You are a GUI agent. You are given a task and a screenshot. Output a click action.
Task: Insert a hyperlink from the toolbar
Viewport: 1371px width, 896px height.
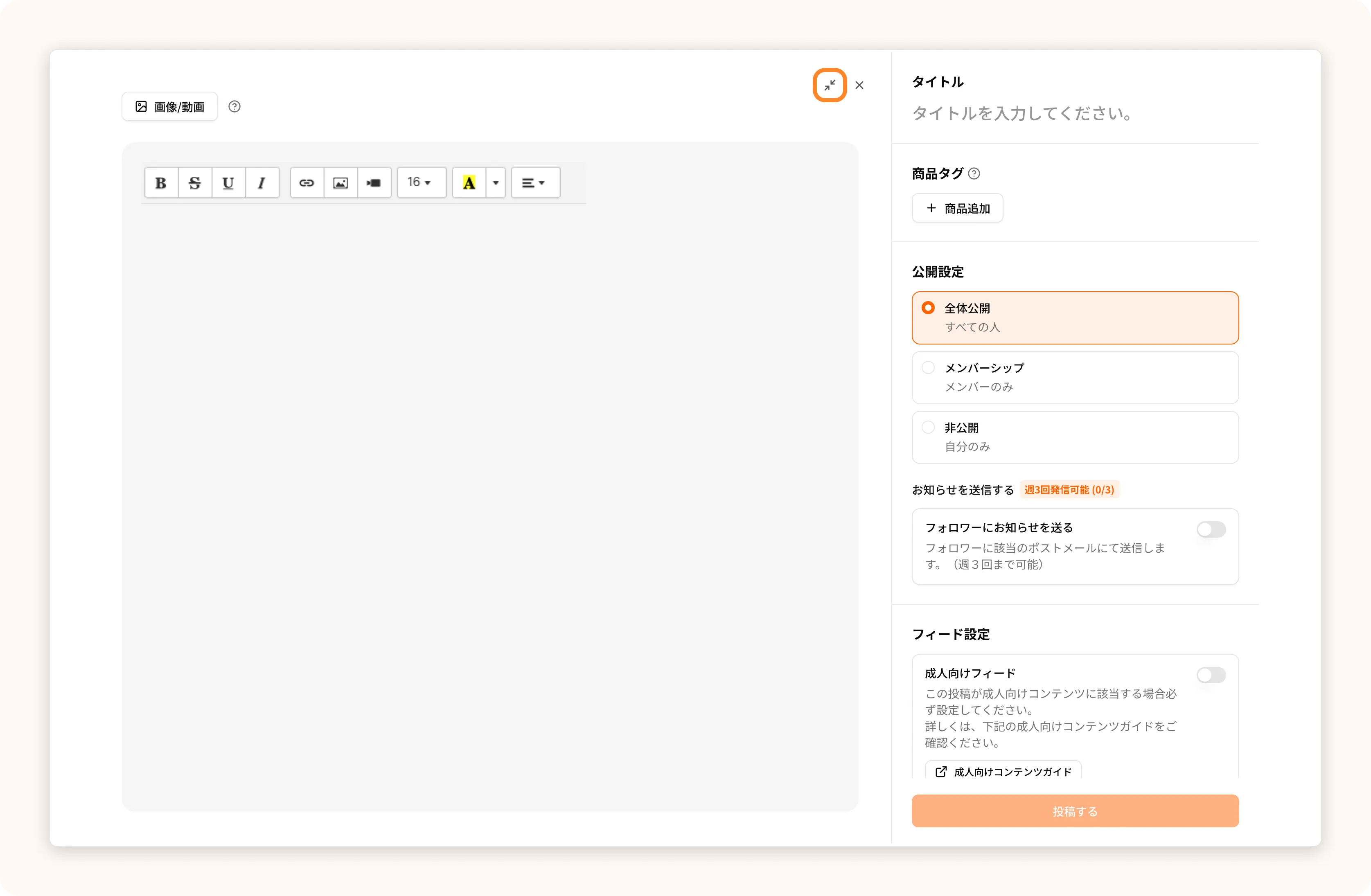point(307,183)
